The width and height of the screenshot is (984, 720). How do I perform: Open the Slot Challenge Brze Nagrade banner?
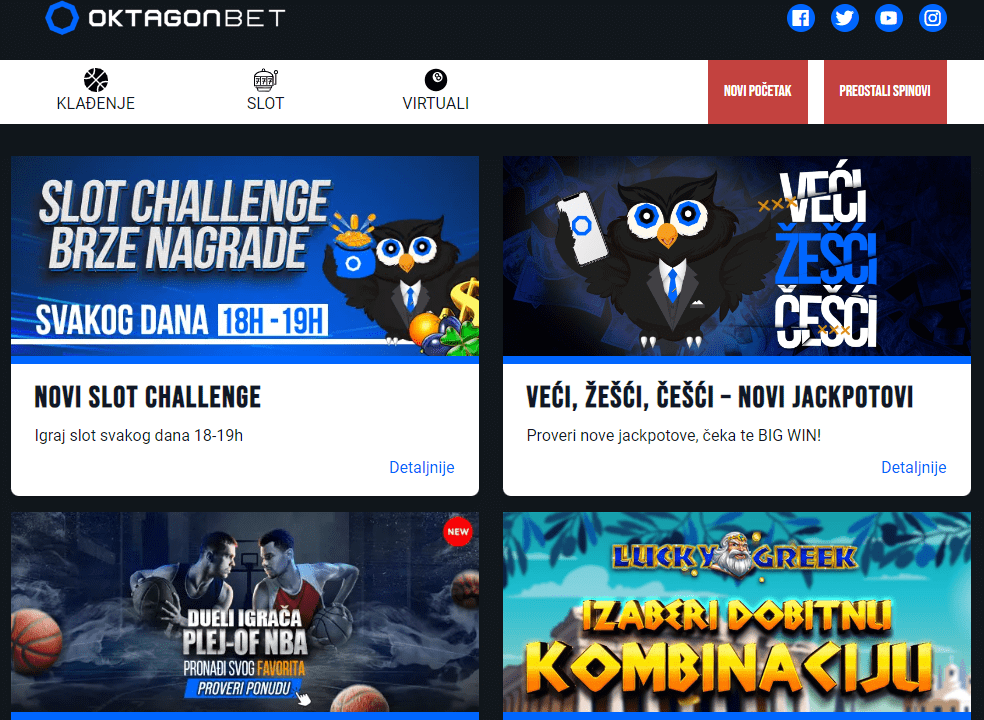tap(245, 256)
